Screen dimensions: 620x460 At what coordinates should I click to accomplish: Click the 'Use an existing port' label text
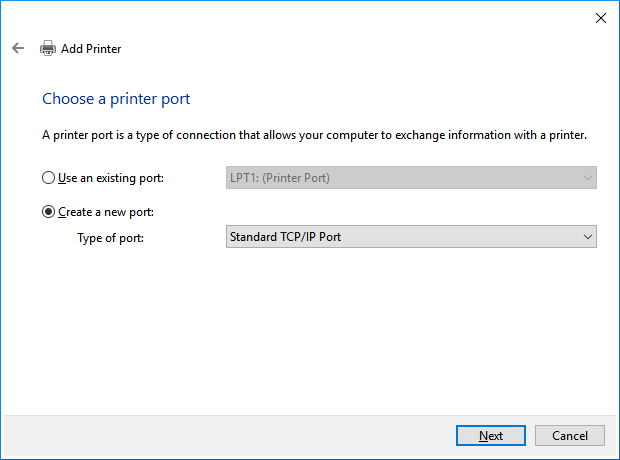tap(110, 179)
